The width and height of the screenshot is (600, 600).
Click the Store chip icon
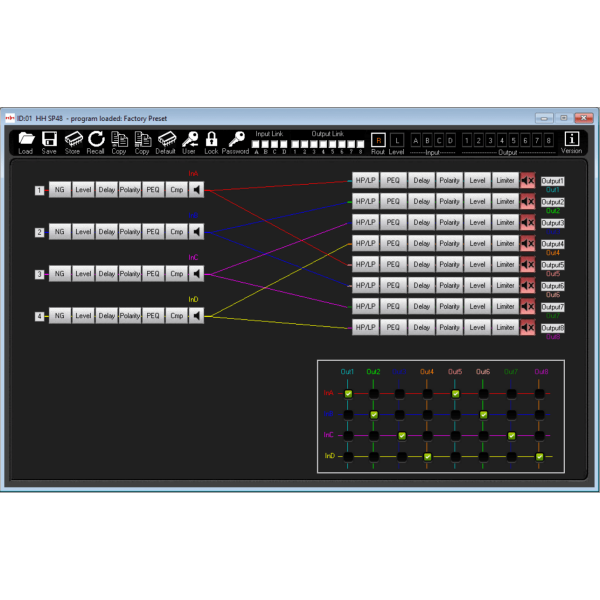click(x=72, y=139)
